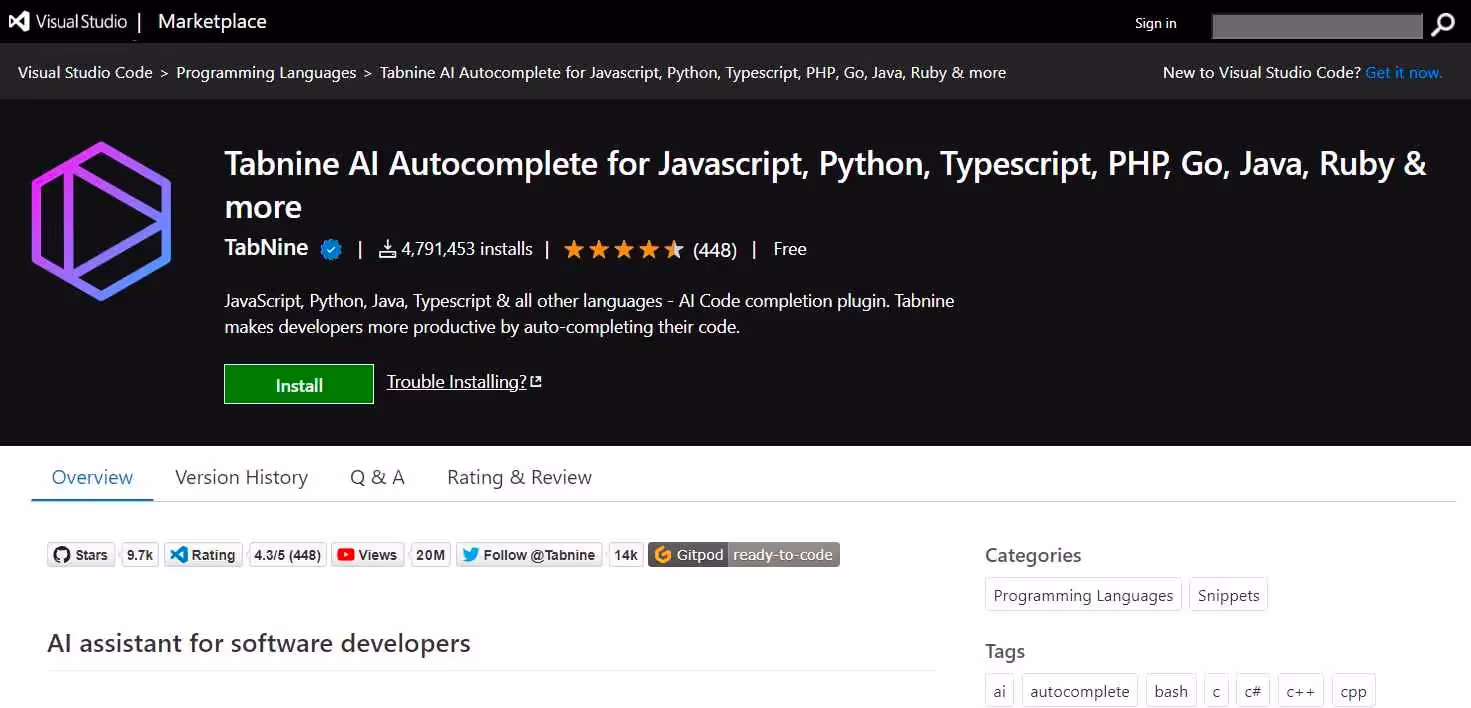Screen dimensions: 1471x708
Task: Click the five-star rating icons
Action: [x=624, y=249]
